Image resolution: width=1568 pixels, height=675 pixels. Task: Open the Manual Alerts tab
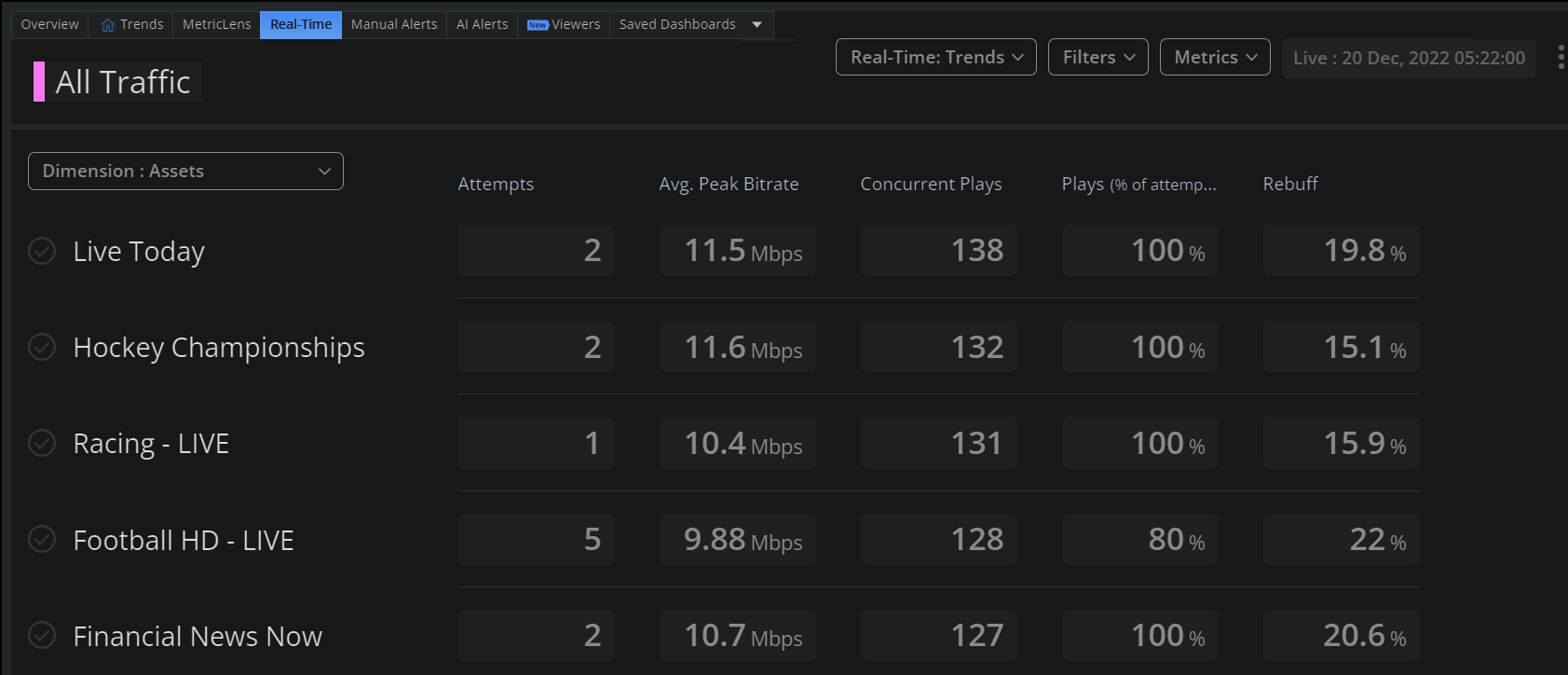point(393,25)
